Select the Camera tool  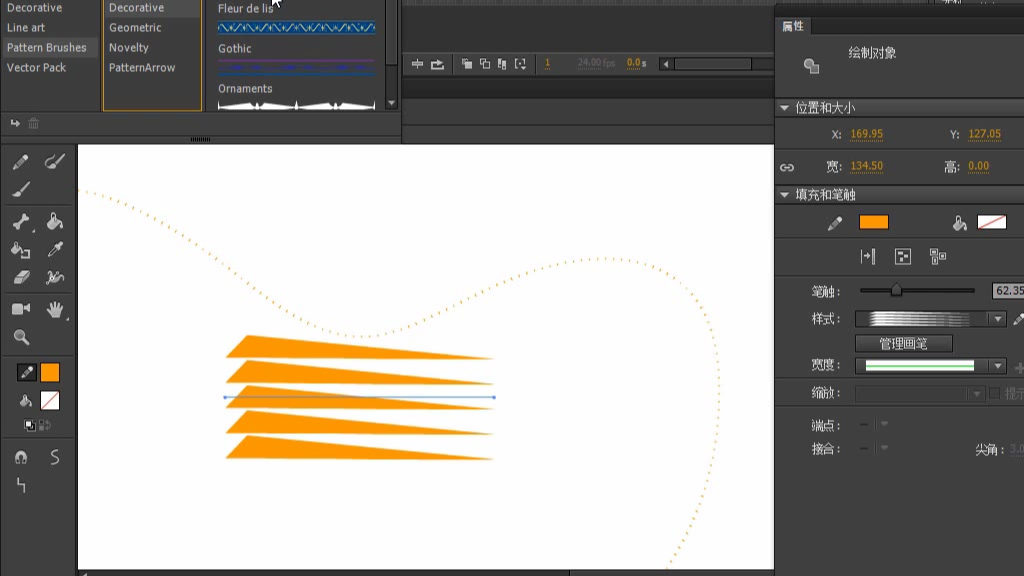pyautogui.click(x=21, y=309)
